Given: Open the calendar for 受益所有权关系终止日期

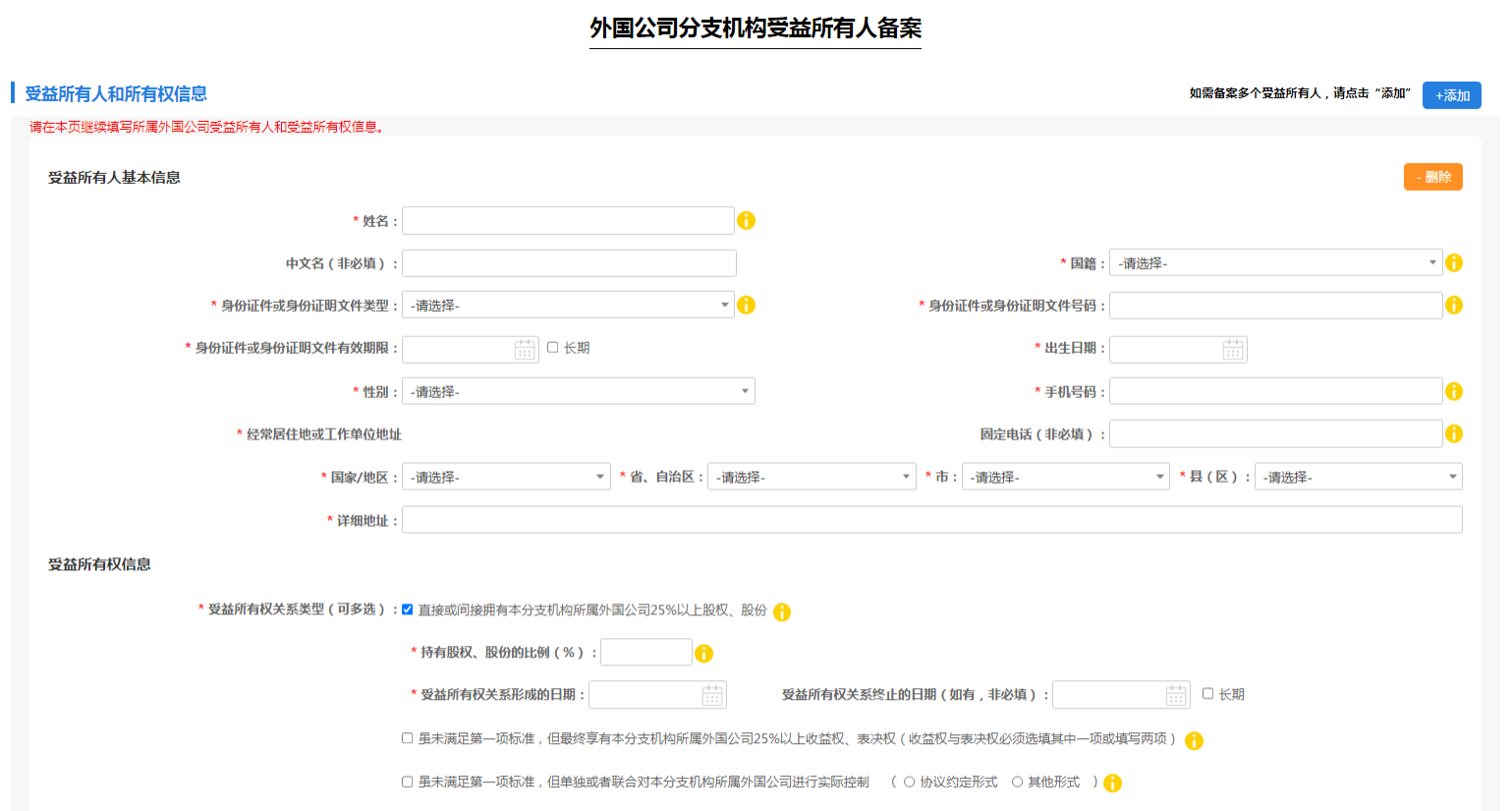Looking at the screenshot, I should pyautogui.click(x=1176, y=694).
